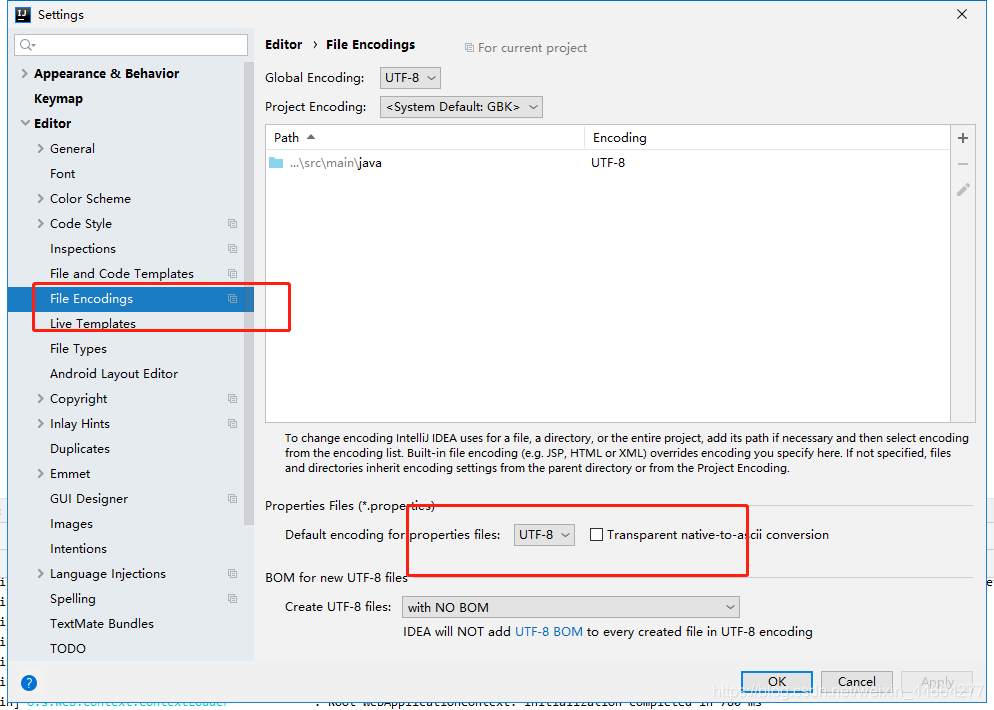Sort by the Path column header
The width and height of the screenshot is (994, 710).
click(425, 138)
